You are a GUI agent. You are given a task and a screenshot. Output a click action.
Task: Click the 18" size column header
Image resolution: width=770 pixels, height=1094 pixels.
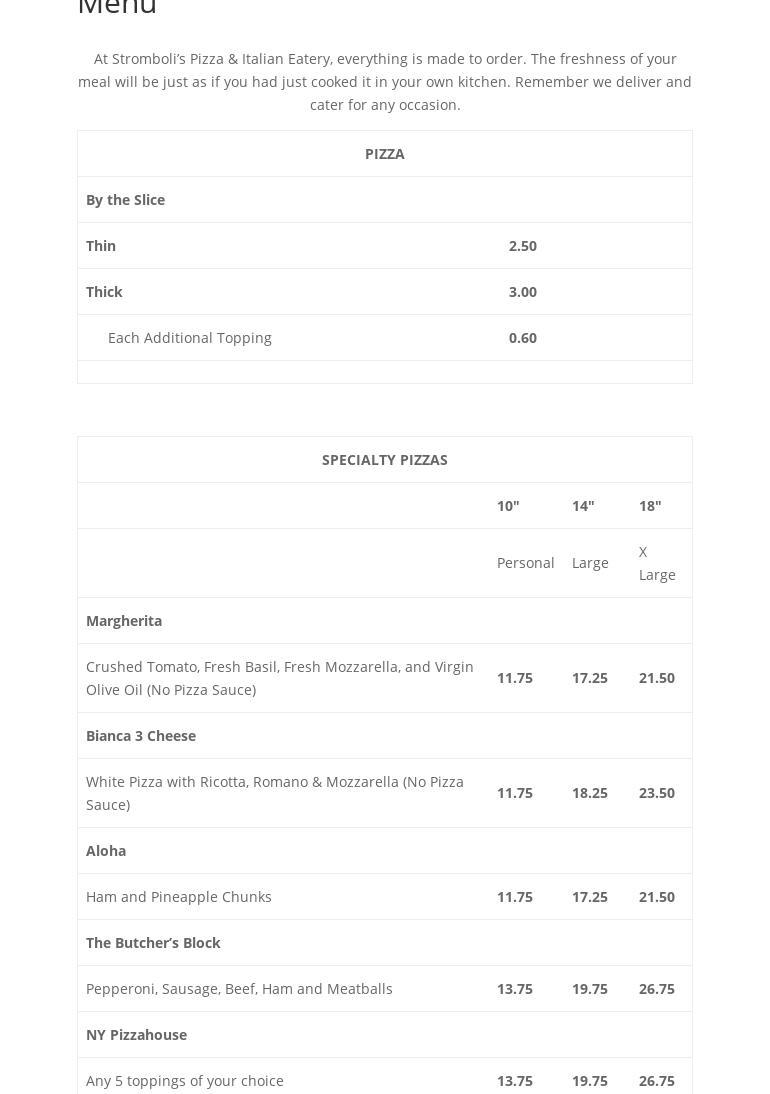tap(650, 506)
